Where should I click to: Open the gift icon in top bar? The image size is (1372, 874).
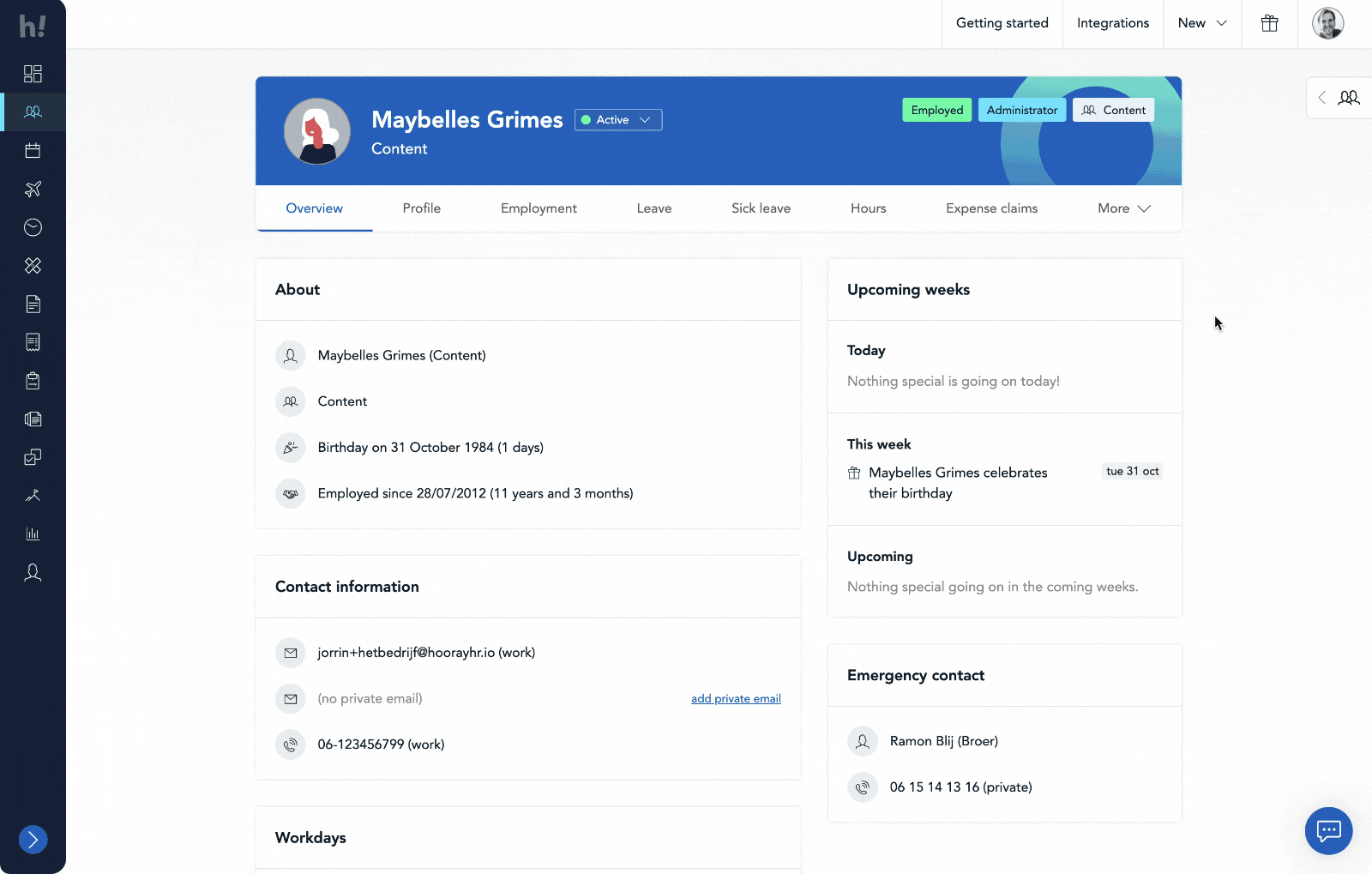pyautogui.click(x=1269, y=24)
